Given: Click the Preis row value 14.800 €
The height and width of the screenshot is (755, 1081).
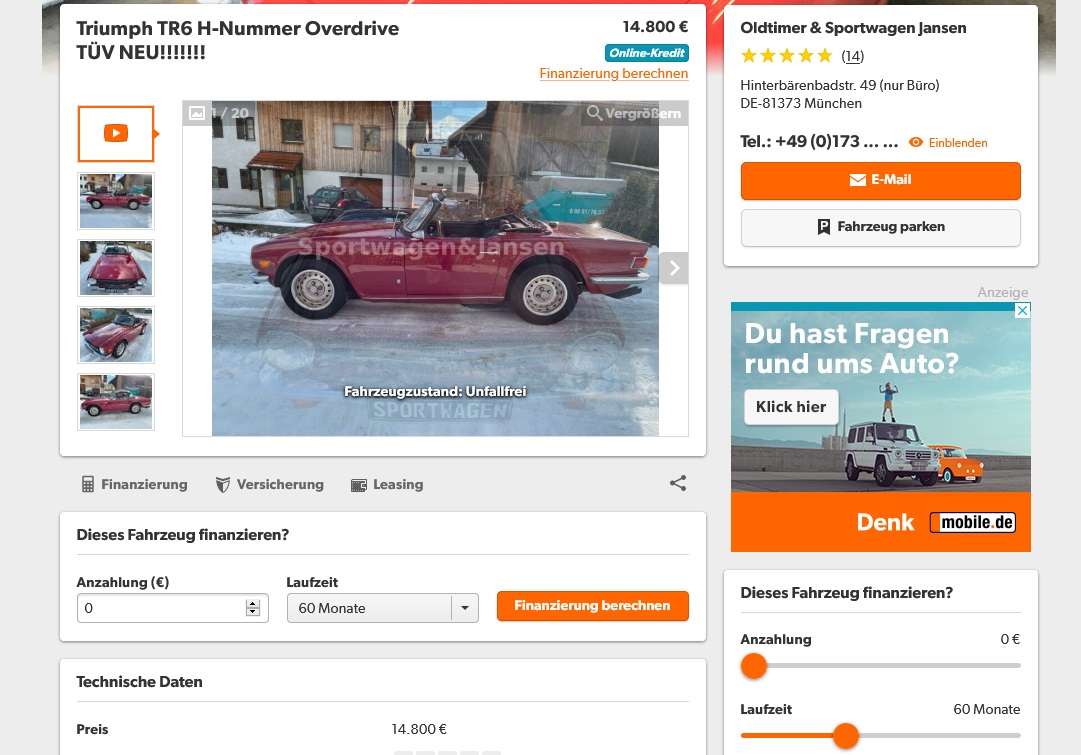Looking at the screenshot, I should pyautogui.click(x=419, y=729).
